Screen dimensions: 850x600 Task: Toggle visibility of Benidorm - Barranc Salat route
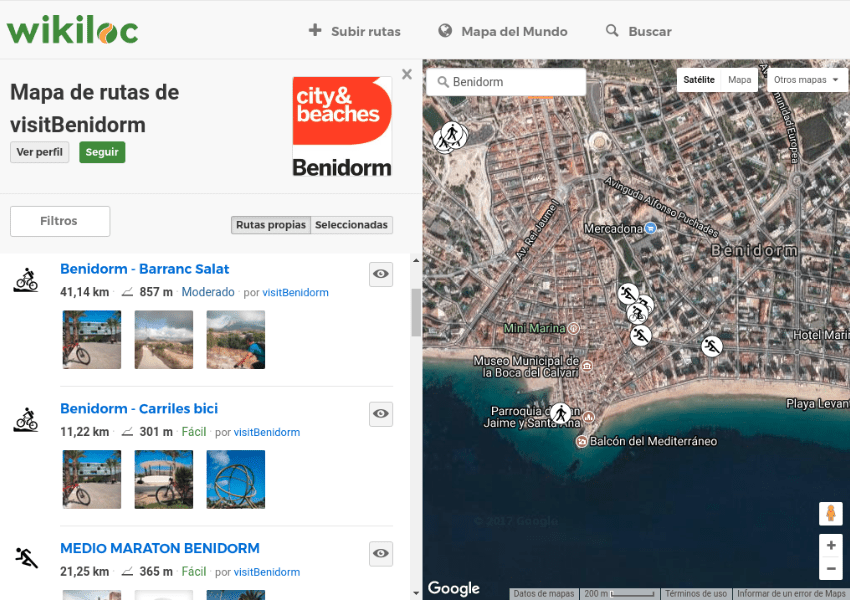coord(380,274)
